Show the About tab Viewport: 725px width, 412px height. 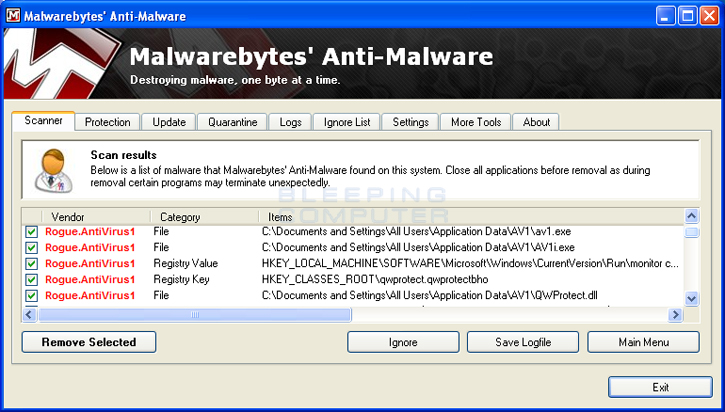[x=536, y=122]
